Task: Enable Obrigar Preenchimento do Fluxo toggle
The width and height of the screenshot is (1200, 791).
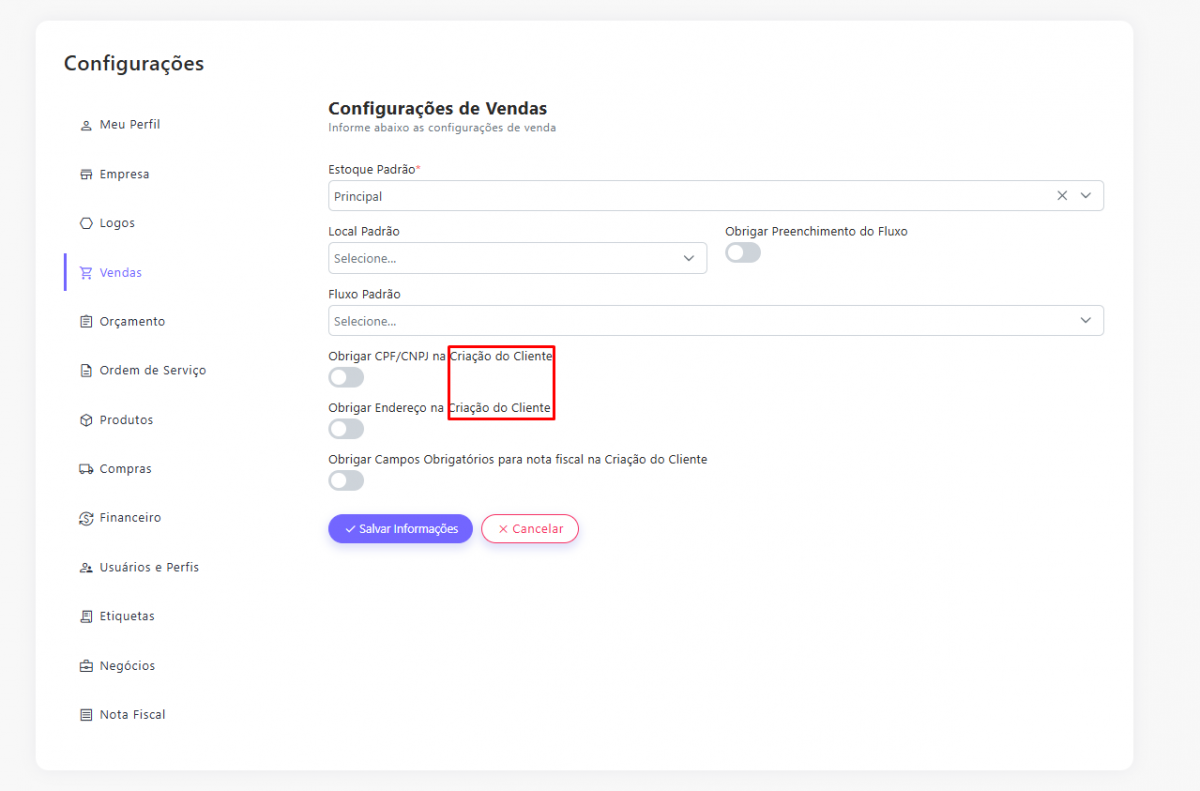Action: 743,253
